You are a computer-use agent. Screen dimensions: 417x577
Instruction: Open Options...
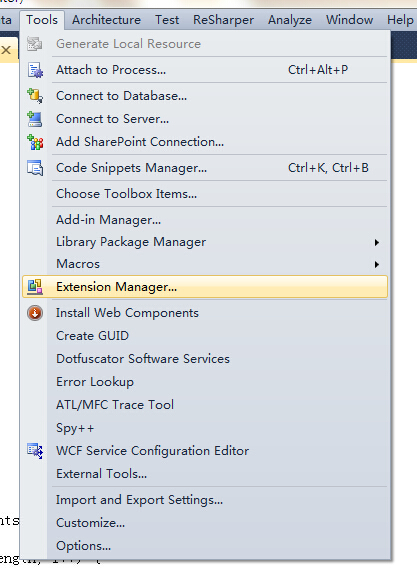click(205, 546)
